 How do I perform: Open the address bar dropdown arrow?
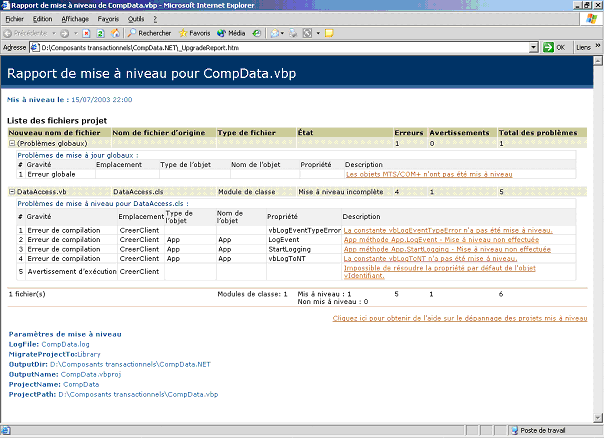[x=548, y=47]
